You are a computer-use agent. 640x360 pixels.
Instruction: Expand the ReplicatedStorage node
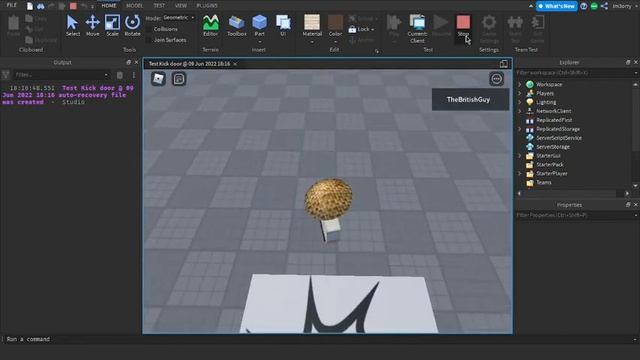click(520, 129)
